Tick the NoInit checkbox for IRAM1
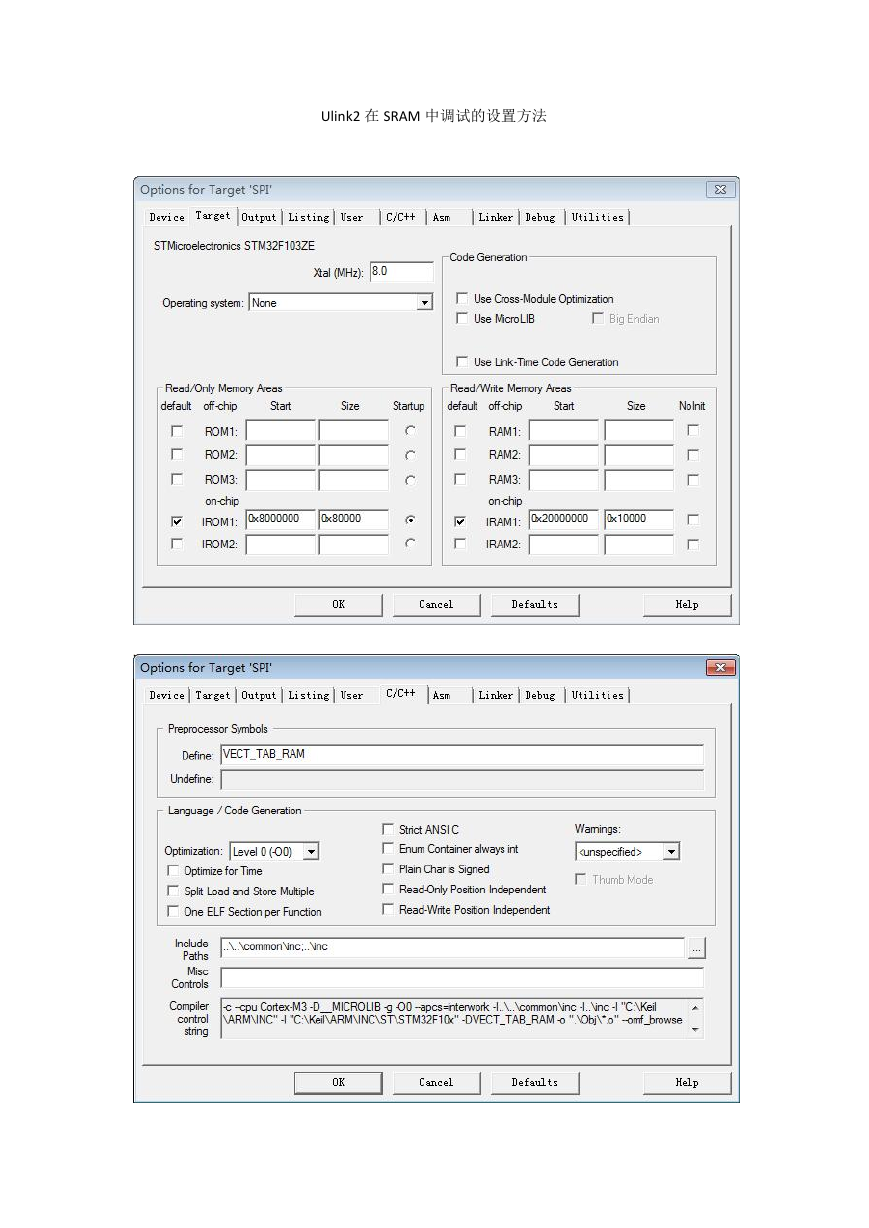Viewport: 869px width, 1228px height. (x=693, y=520)
